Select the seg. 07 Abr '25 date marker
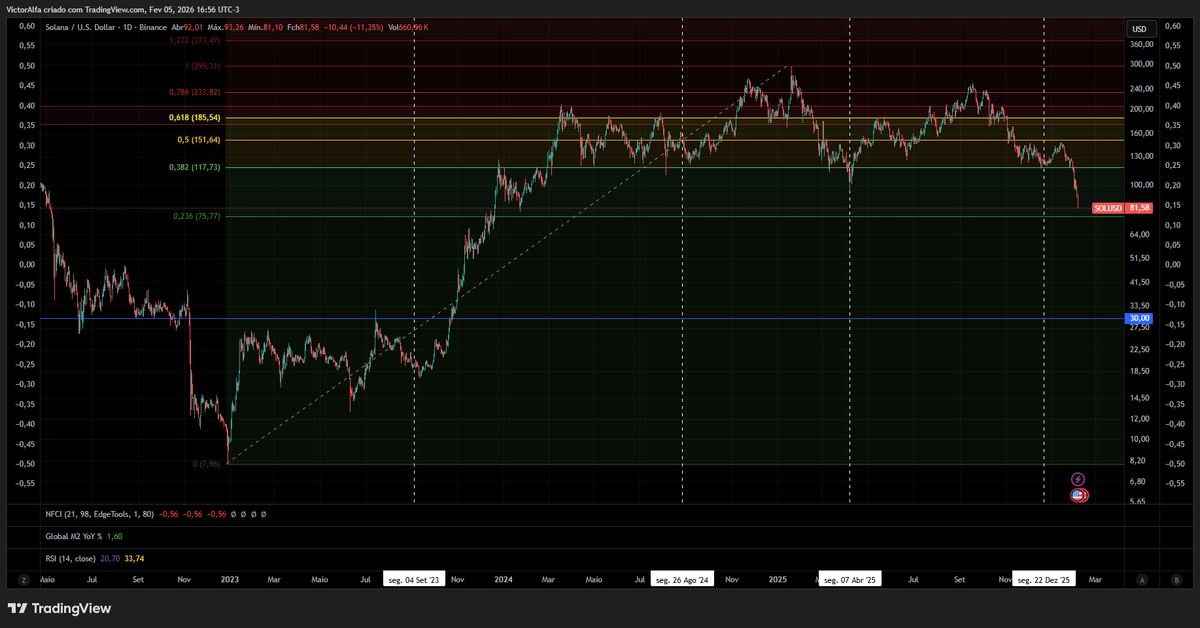Viewport: 1200px width, 628px height. click(849, 579)
